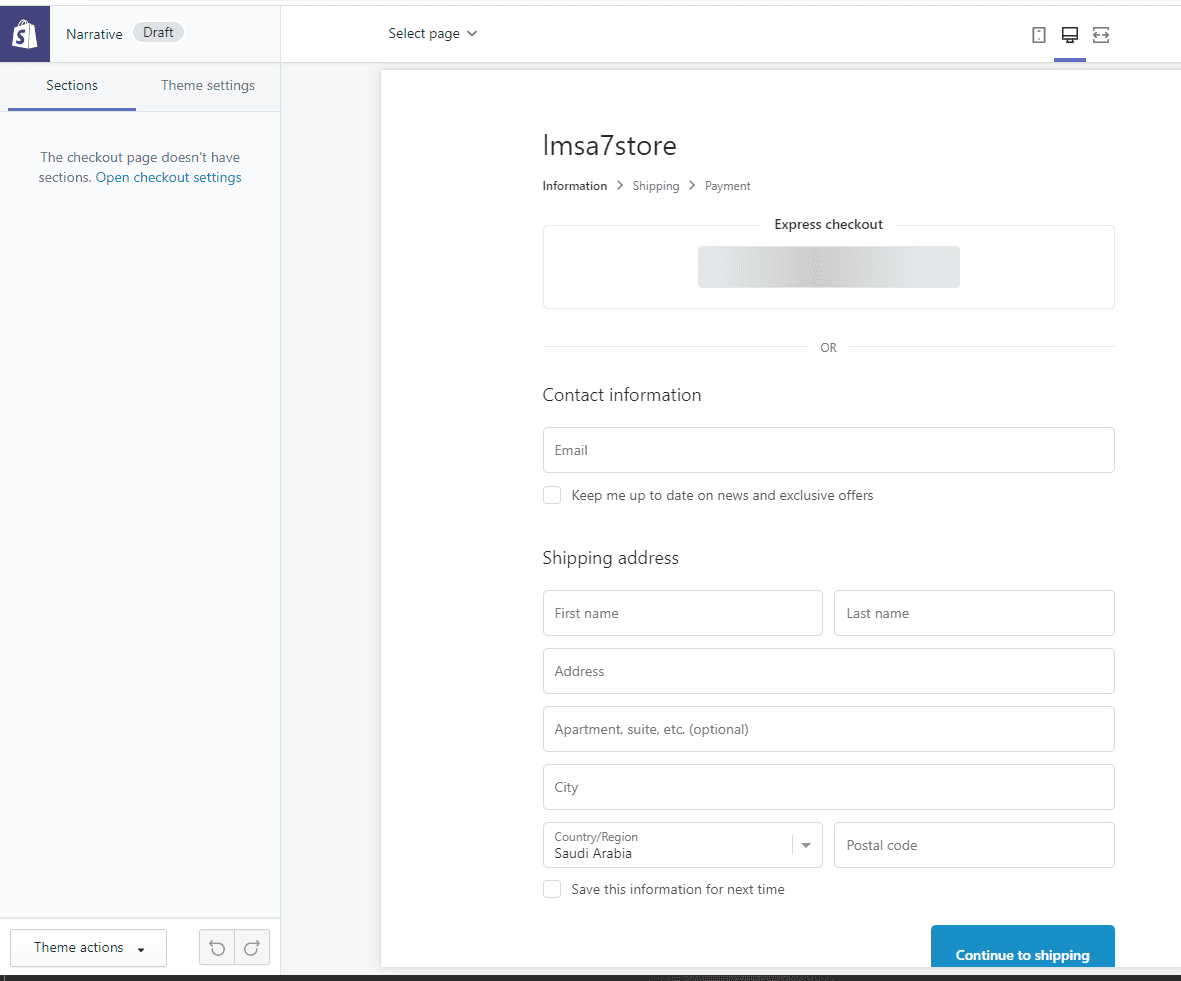The width and height of the screenshot is (1181, 981).
Task: Switch to the Sections tab
Action: [72, 86]
